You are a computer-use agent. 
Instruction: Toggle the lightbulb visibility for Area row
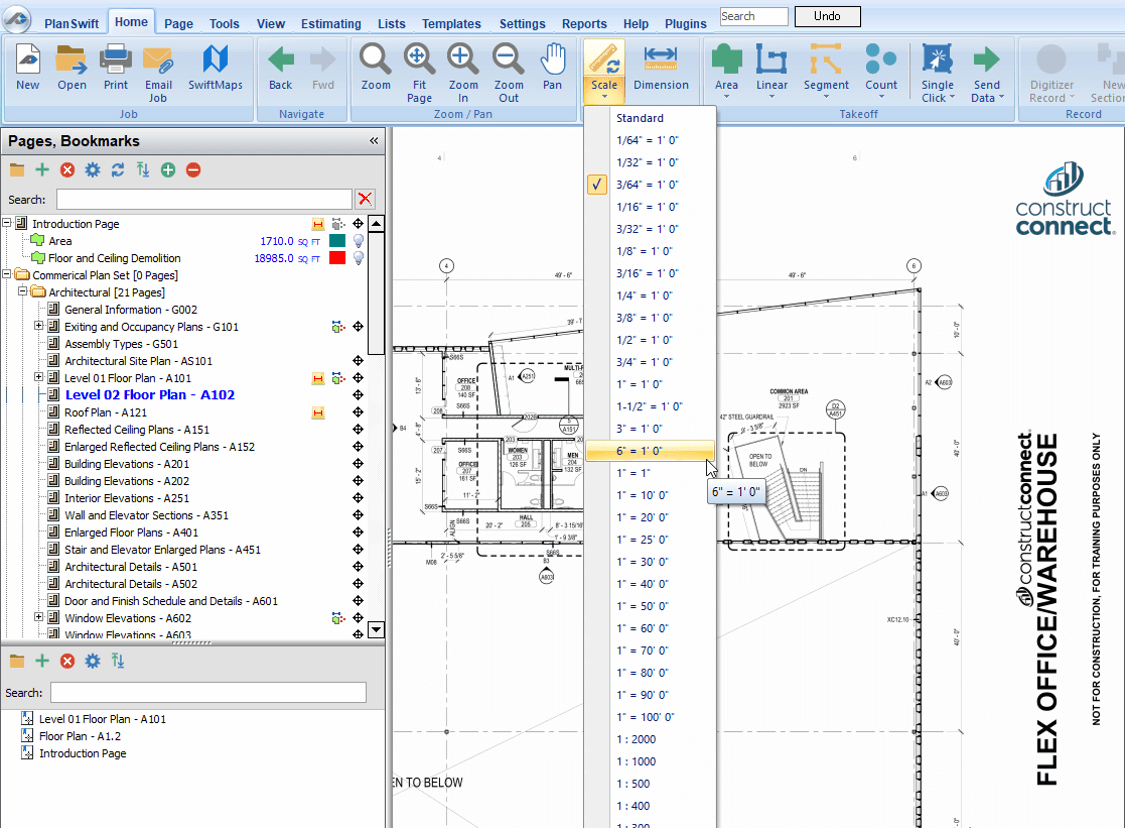[358, 241]
